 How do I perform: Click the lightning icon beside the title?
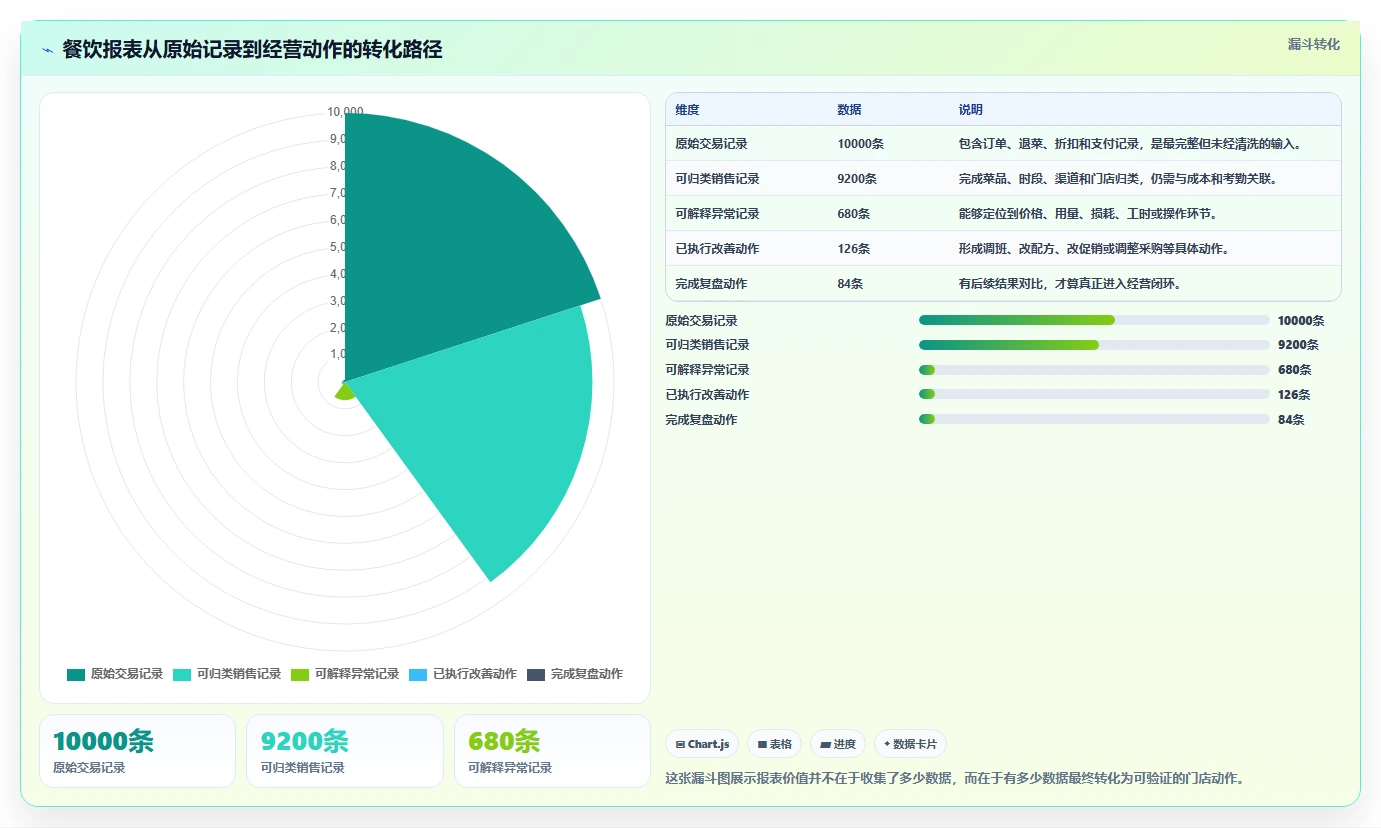47,50
